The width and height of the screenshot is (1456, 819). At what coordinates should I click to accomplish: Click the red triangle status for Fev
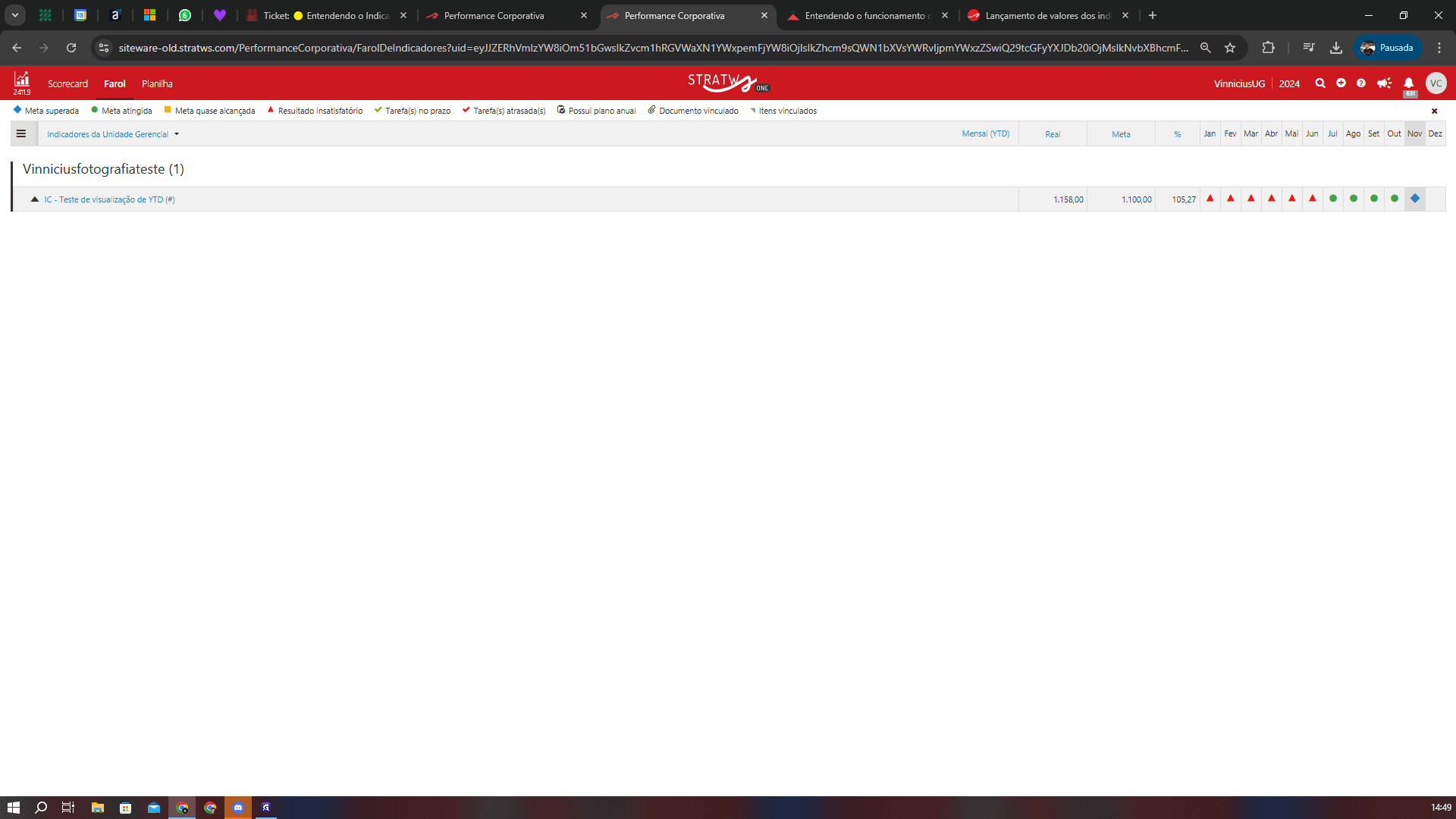[x=1231, y=199]
